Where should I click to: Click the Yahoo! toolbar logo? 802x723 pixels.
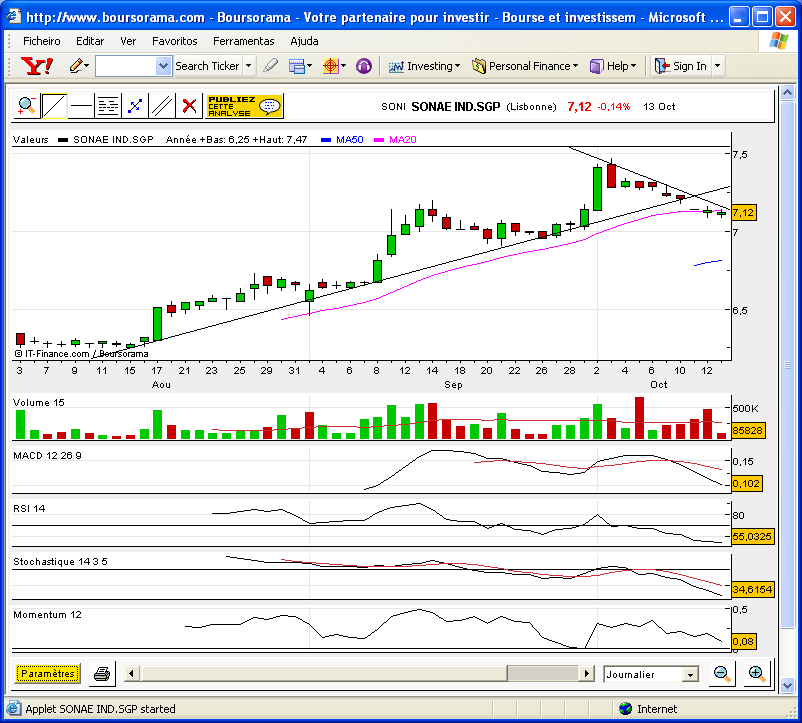coord(37,66)
